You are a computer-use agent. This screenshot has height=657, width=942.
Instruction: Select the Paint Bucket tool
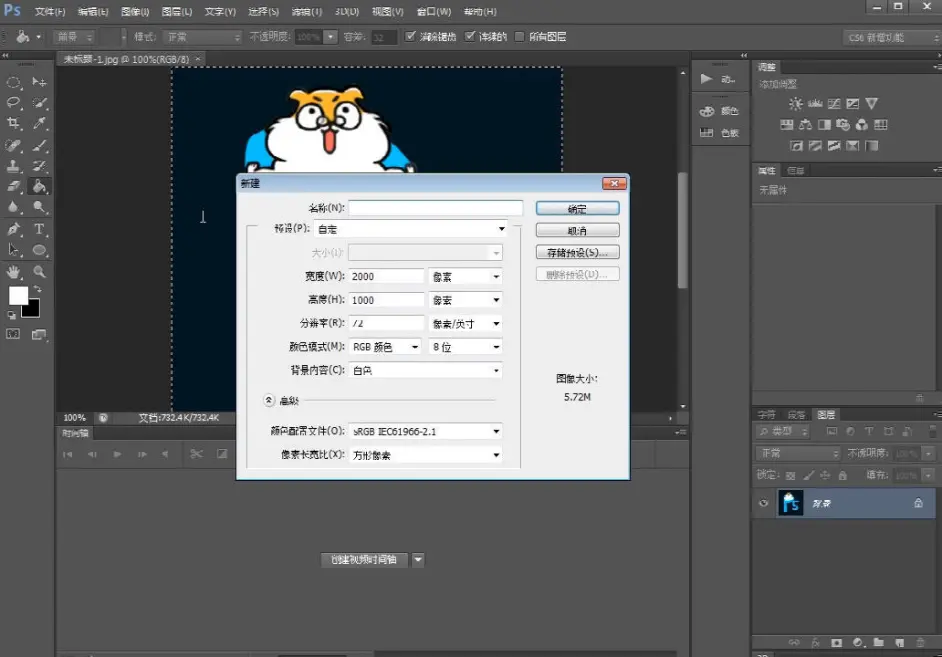click(x=39, y=187)
